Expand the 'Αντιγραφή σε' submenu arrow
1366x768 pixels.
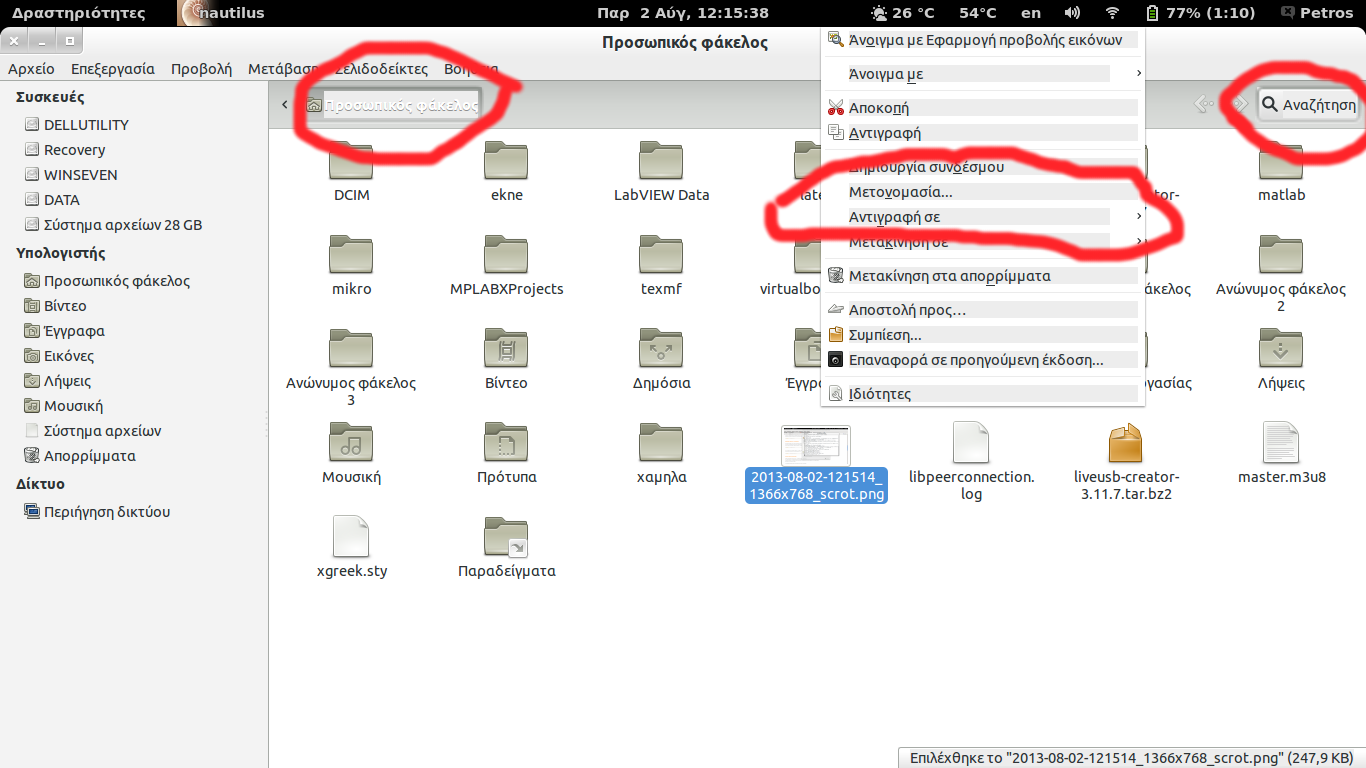pos(1139,217)
